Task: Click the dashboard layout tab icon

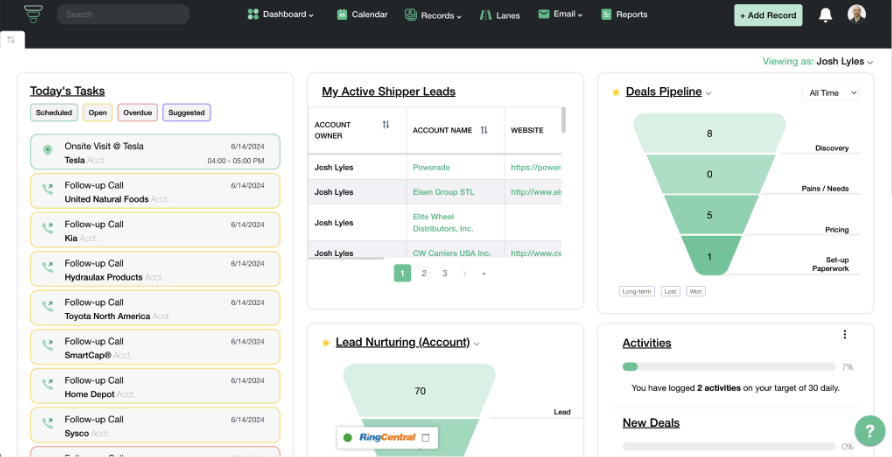Action: pos(11,40)
